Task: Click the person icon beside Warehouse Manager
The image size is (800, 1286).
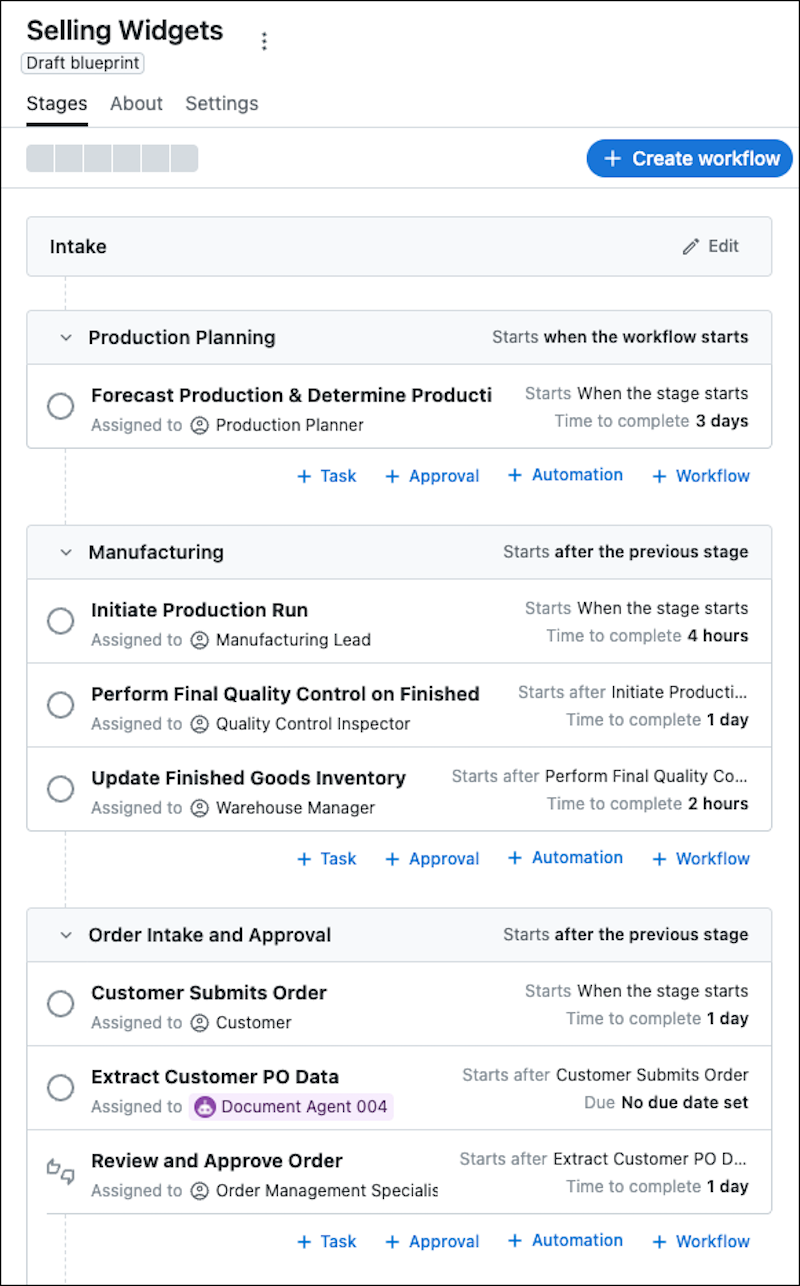Action: [200, 808]
